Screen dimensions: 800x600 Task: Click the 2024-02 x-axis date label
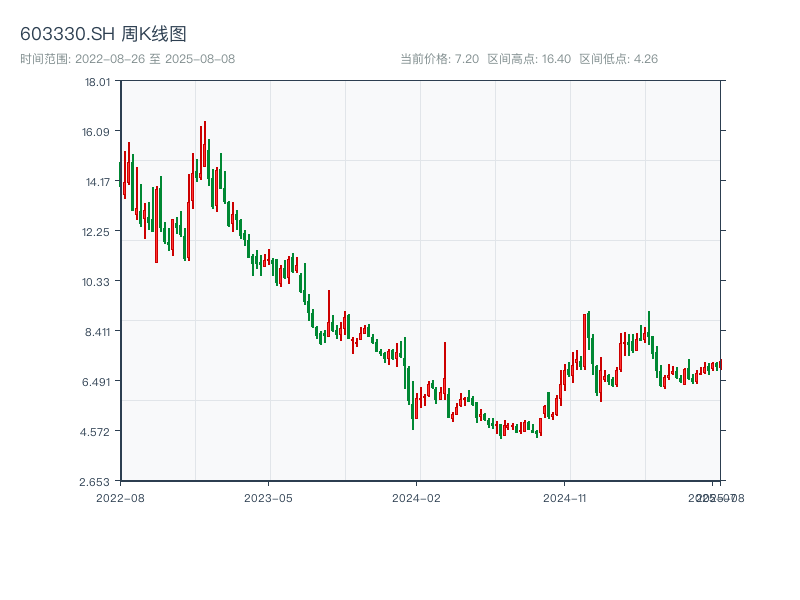[416, 497]
